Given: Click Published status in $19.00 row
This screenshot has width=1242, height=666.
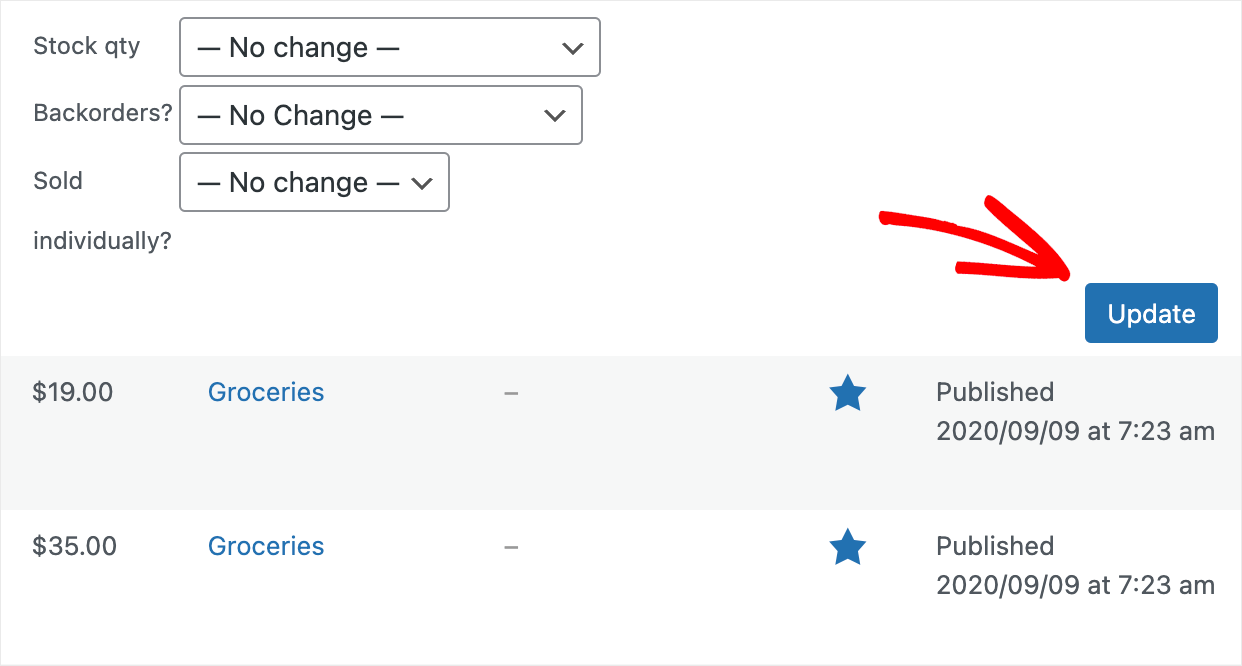Looking at the screenshot, I should pyautogui.click(x=995, y=392).
